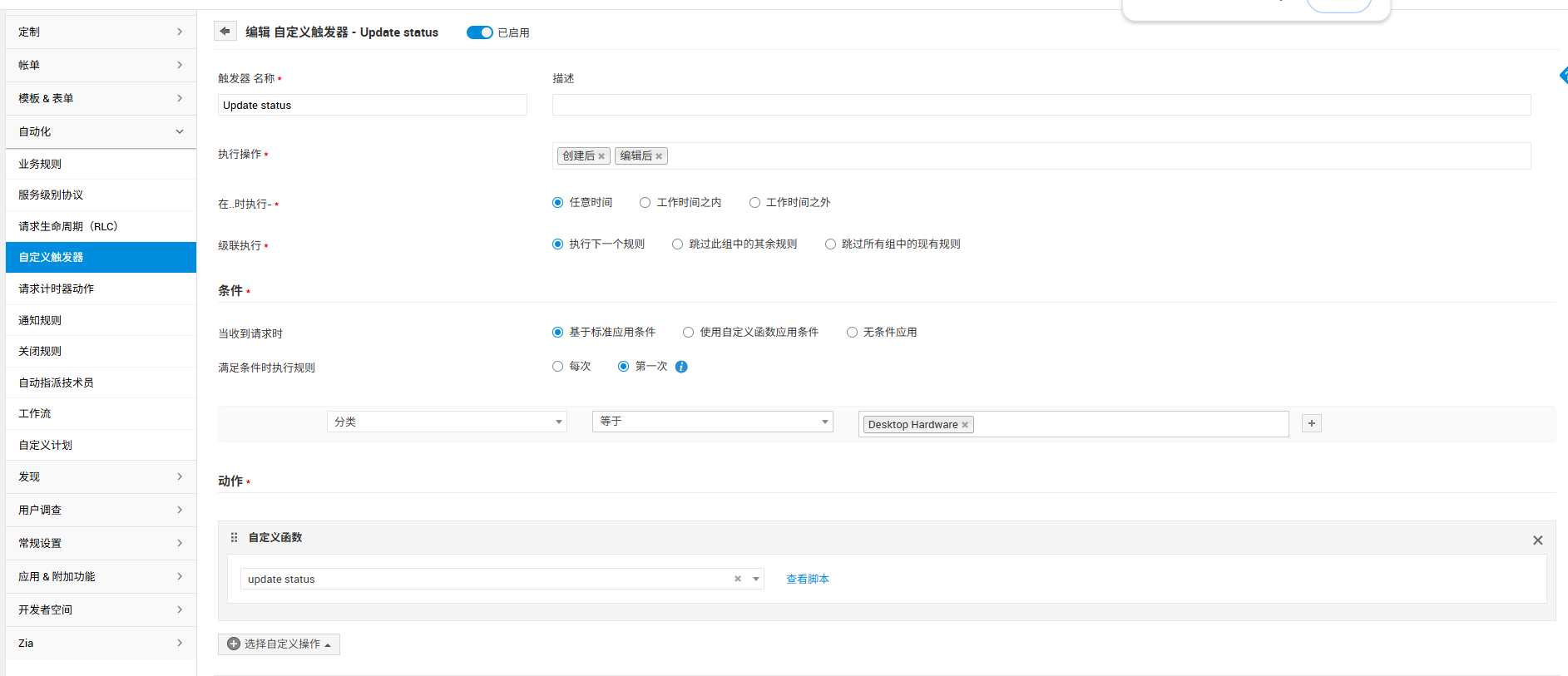The image size is (1568, 676).
Task: Click the info icon next to 第一次
Action: point(681,367)
